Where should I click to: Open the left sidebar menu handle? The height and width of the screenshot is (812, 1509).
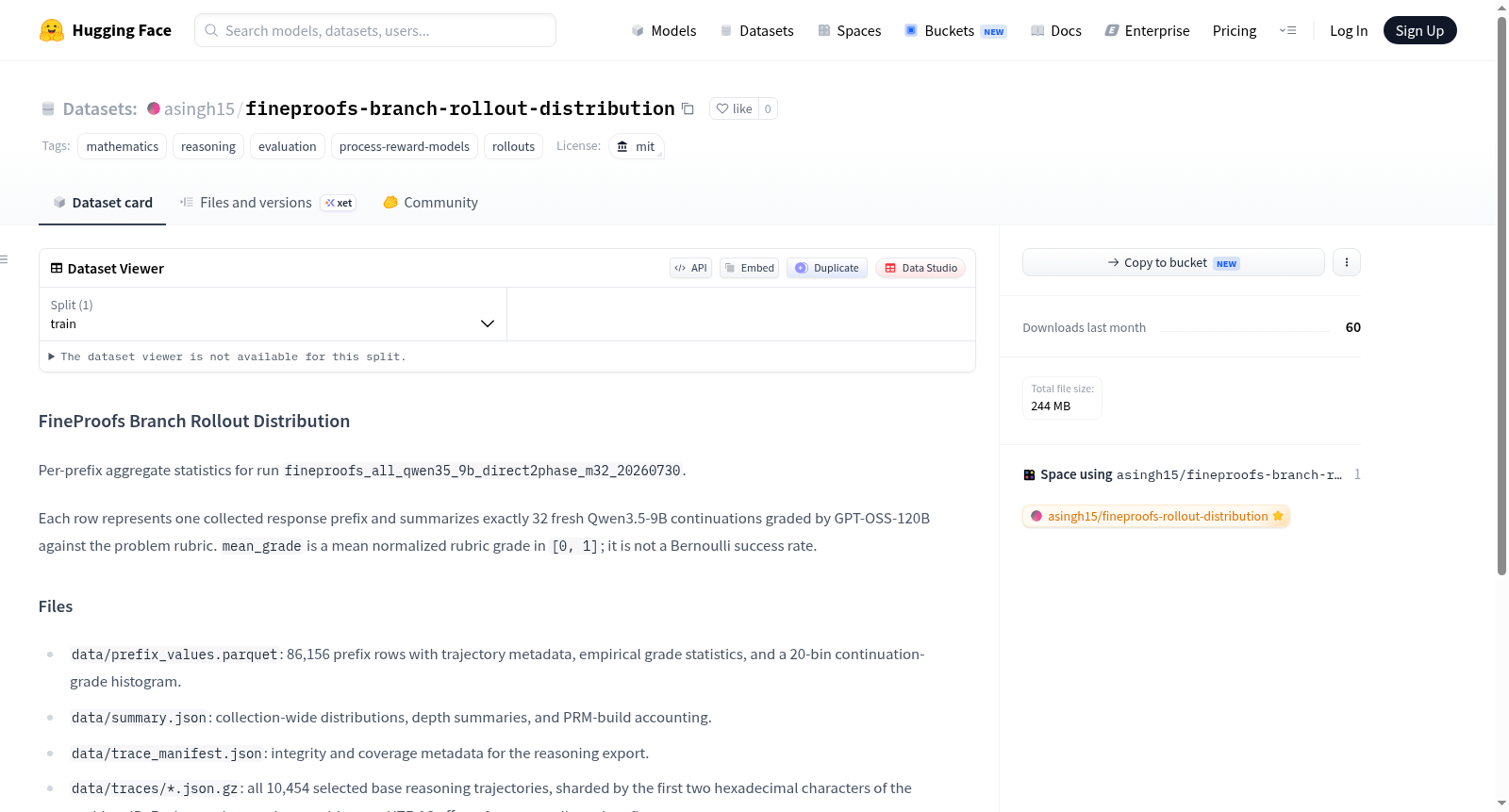click(4, 259)
